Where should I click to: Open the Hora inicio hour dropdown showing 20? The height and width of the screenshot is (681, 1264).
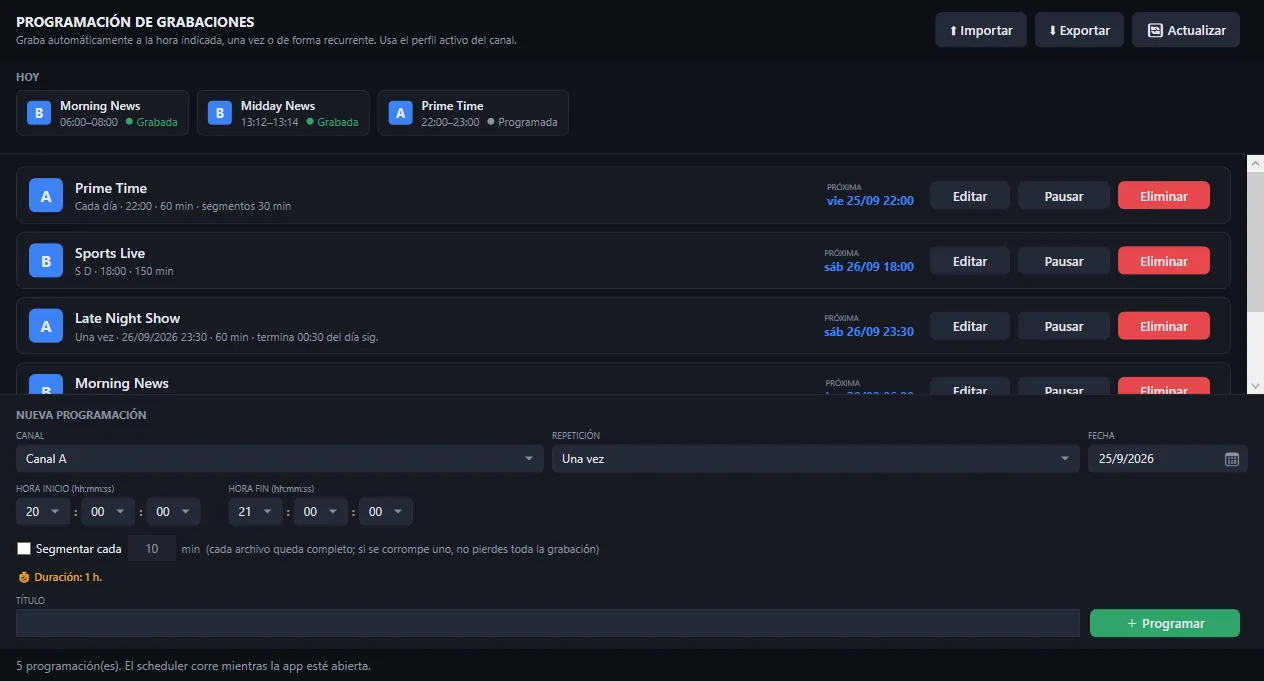pos(43,512)
